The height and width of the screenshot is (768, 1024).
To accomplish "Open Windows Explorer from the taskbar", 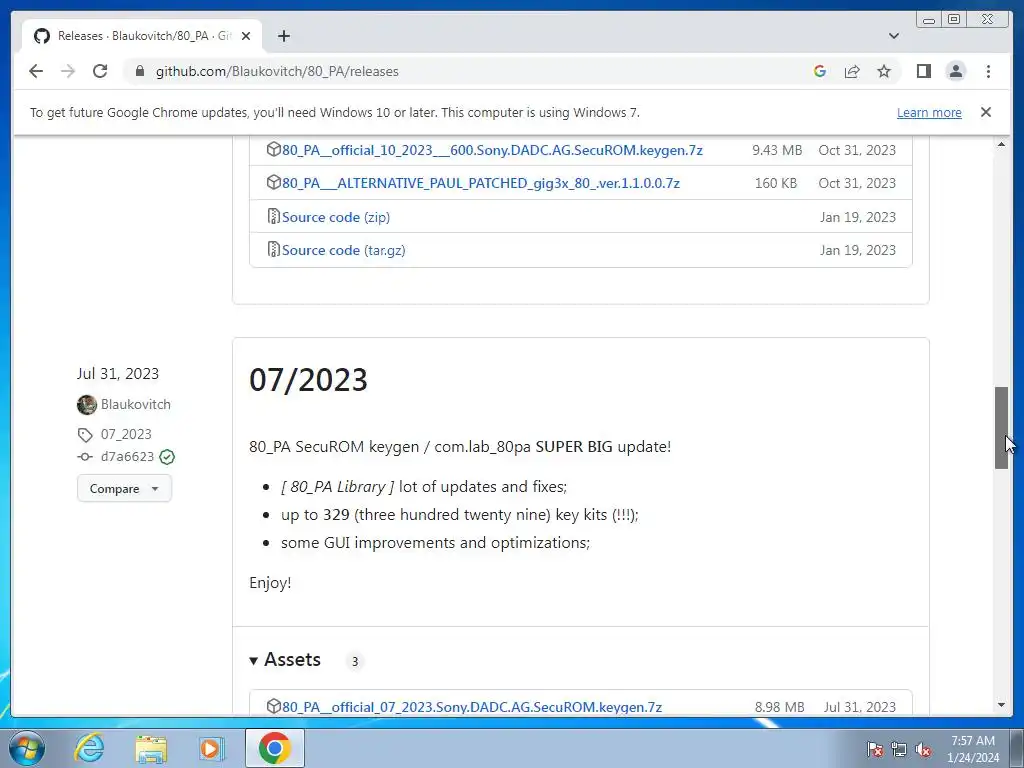I will (x=151, y=748).
